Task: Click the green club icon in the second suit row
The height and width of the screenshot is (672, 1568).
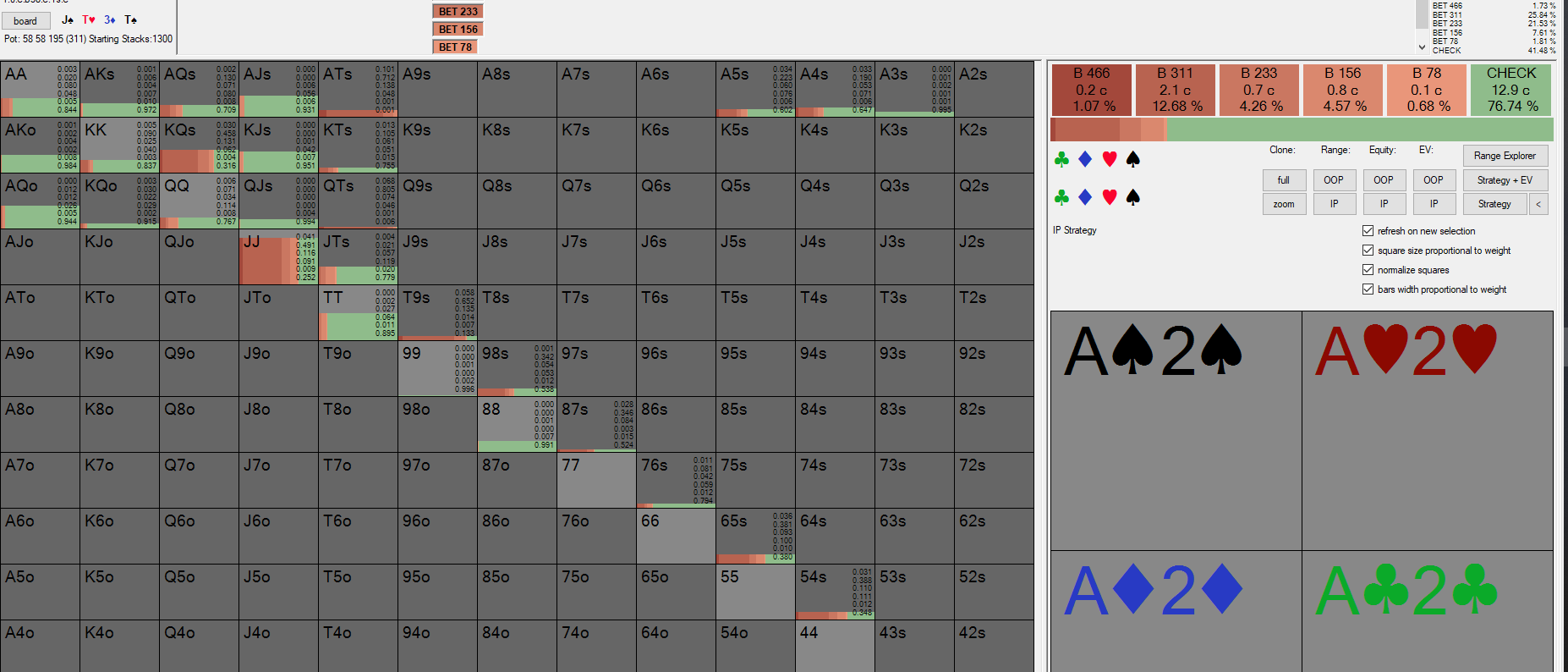Action: [1061, 197]
